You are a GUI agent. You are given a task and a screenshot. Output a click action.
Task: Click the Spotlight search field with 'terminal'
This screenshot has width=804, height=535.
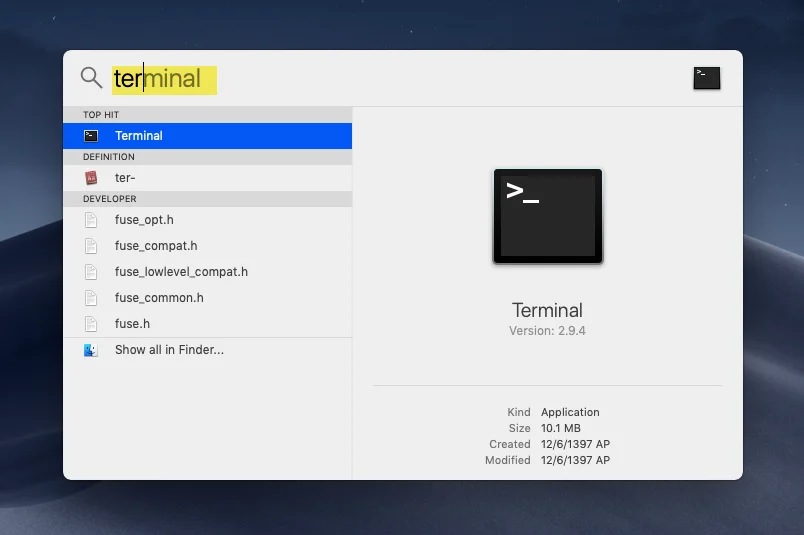[164, 80]
